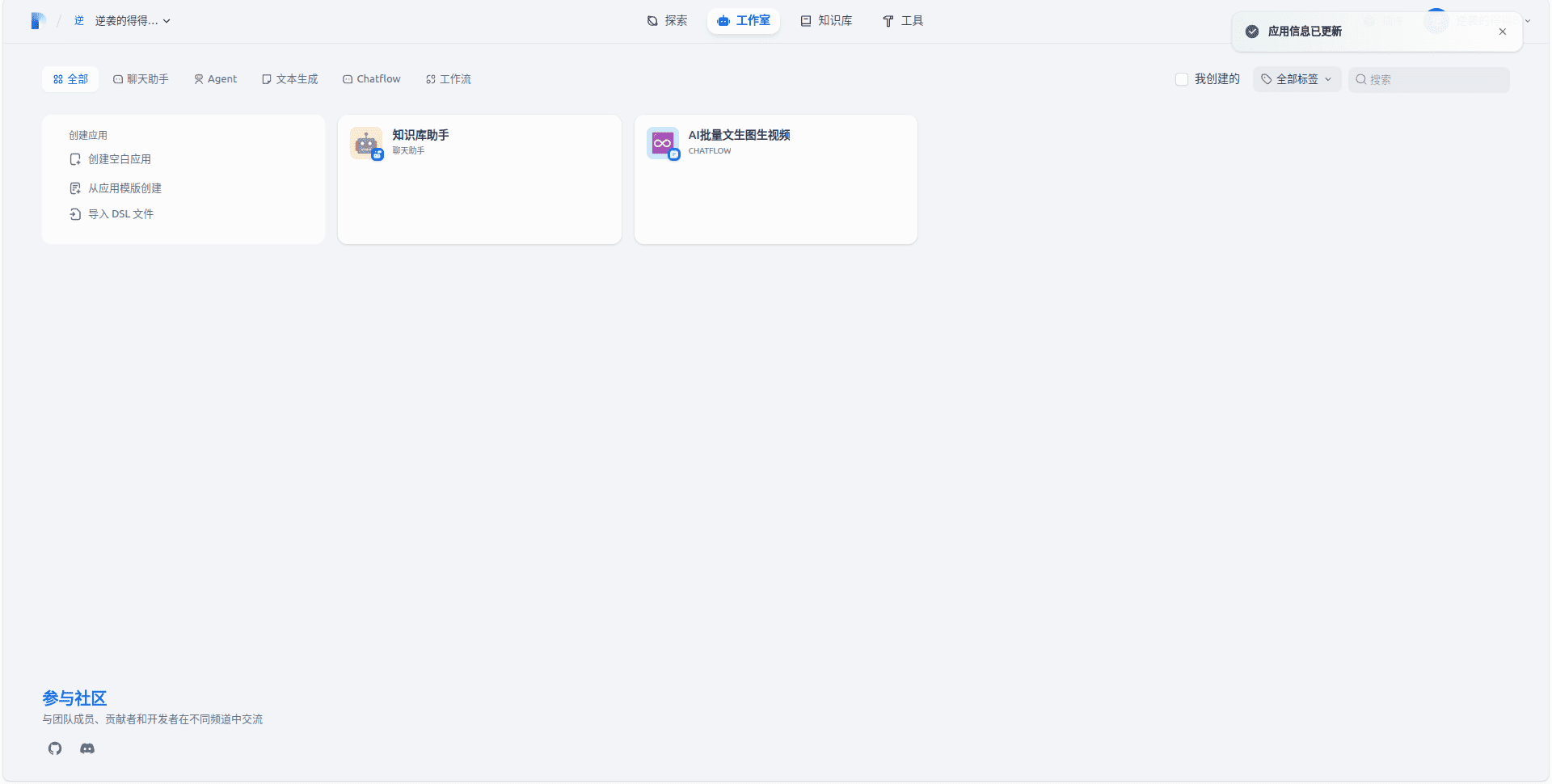Switch to the 探索 navigation tab
Screen dimensions: 1552x784
(668, 21)
